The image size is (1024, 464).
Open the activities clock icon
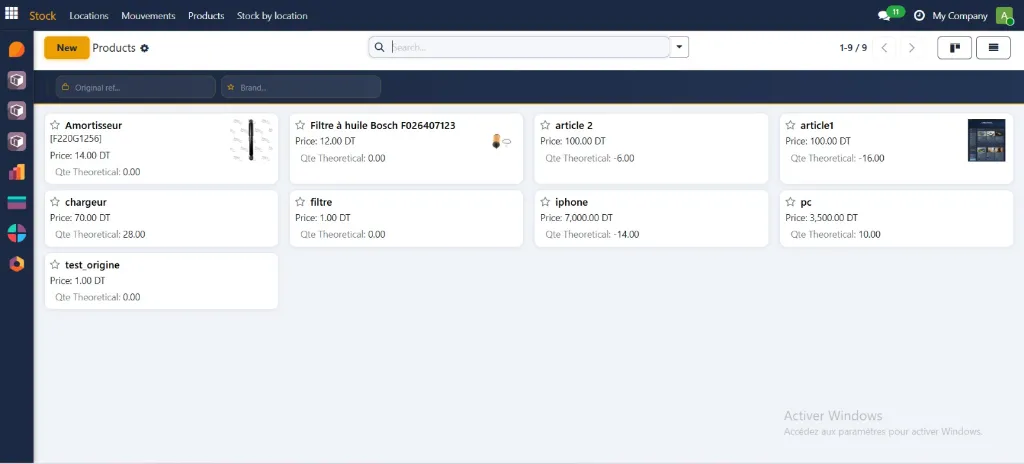click(919, 16)
